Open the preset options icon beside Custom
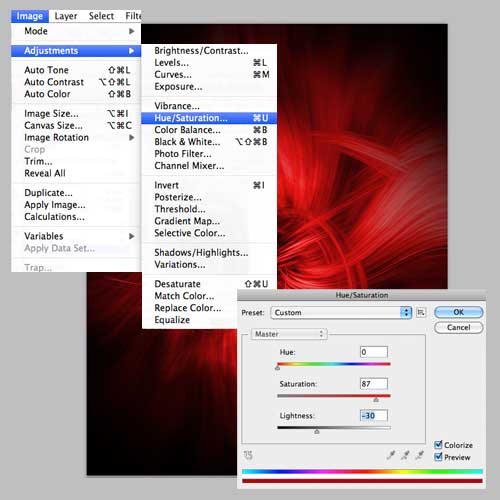The width and height of the screenshot is (500, 500). point(421,312)
